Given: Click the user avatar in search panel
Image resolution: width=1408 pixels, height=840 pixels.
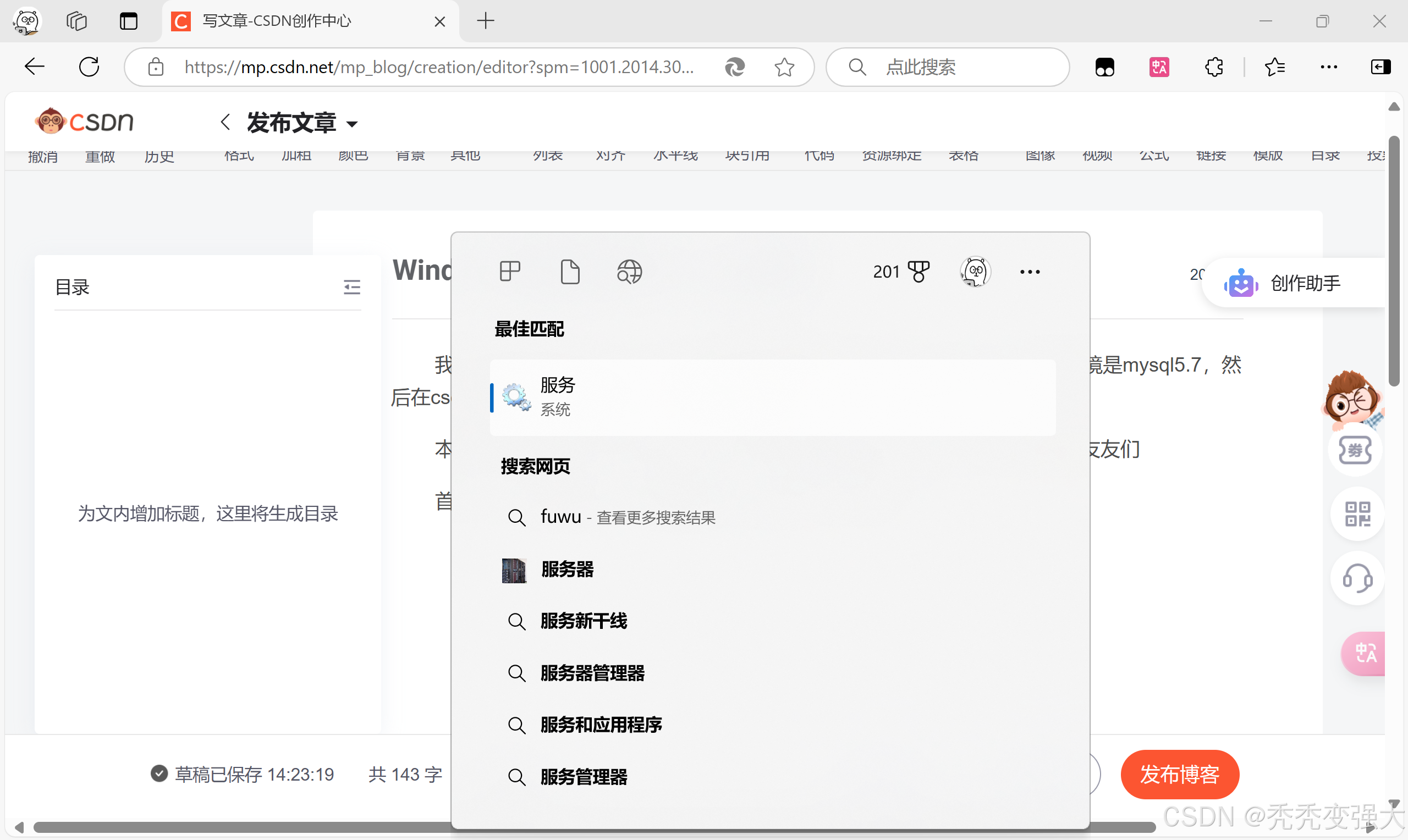Looking at the screenshot, I should pyautogui.click(x=975, y=272).
